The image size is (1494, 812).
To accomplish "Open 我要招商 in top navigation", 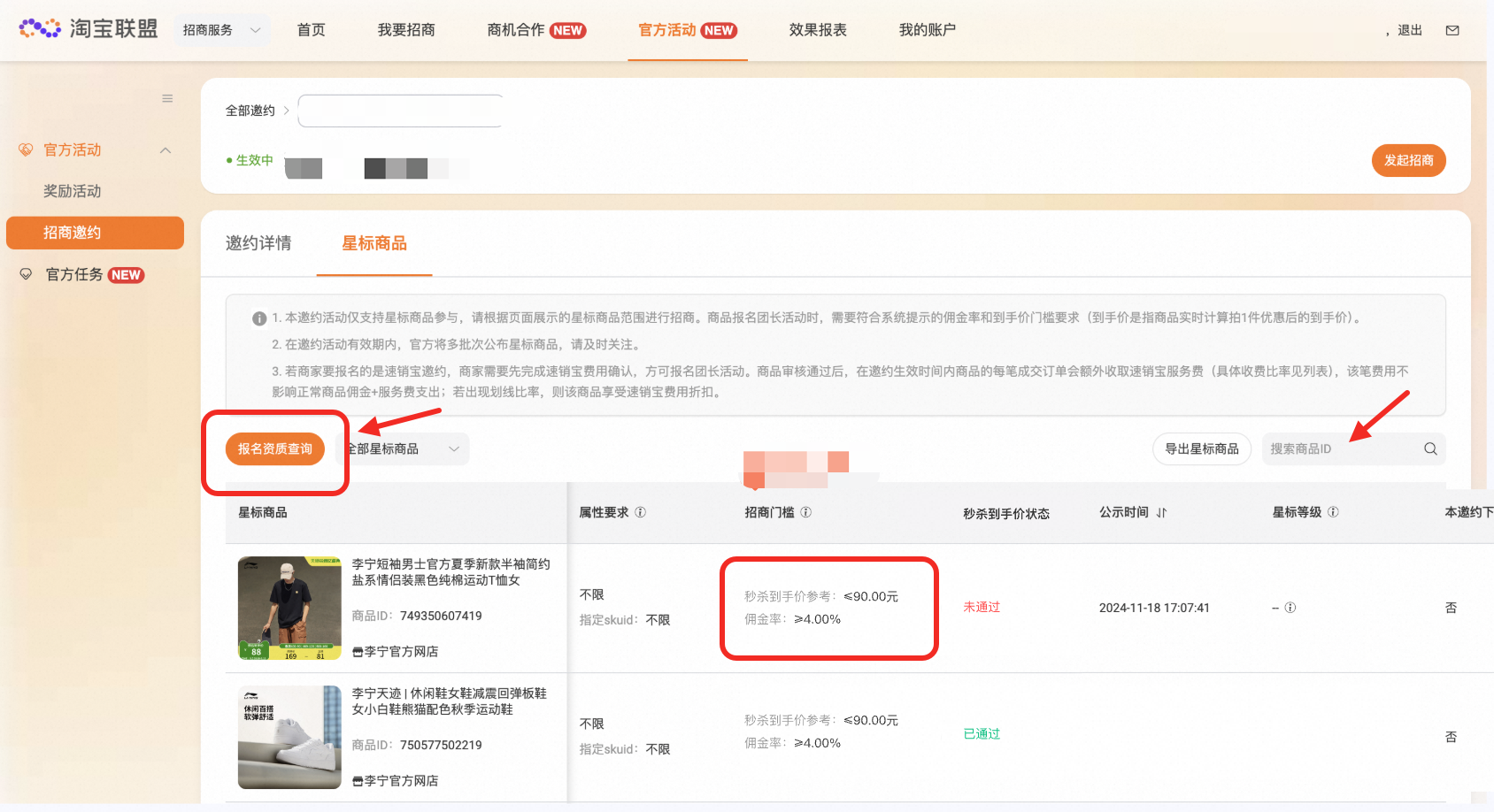I will [406, 30].
